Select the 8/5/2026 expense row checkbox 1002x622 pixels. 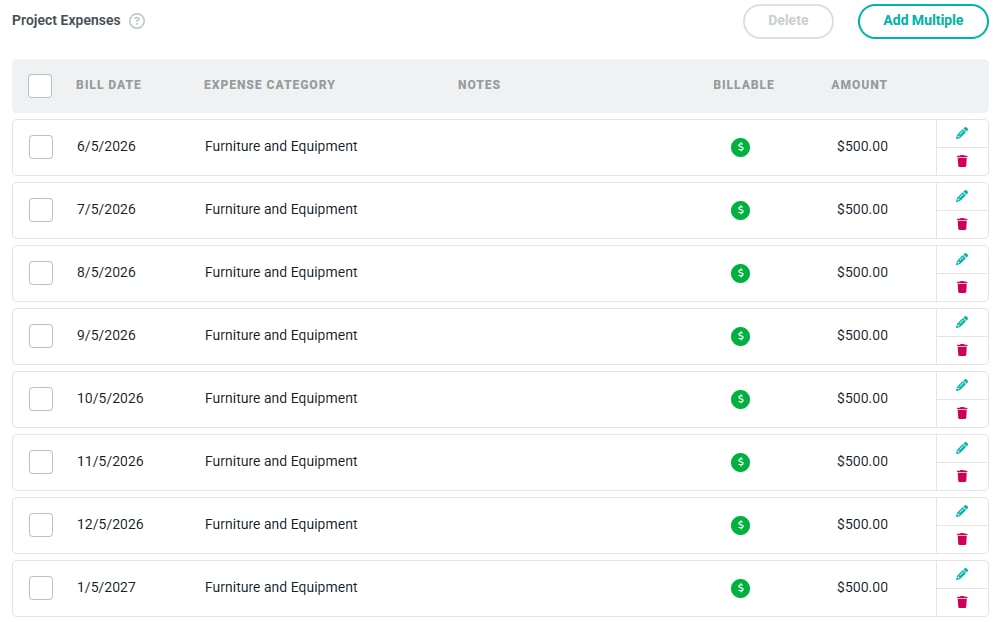(x=41, y=273)
